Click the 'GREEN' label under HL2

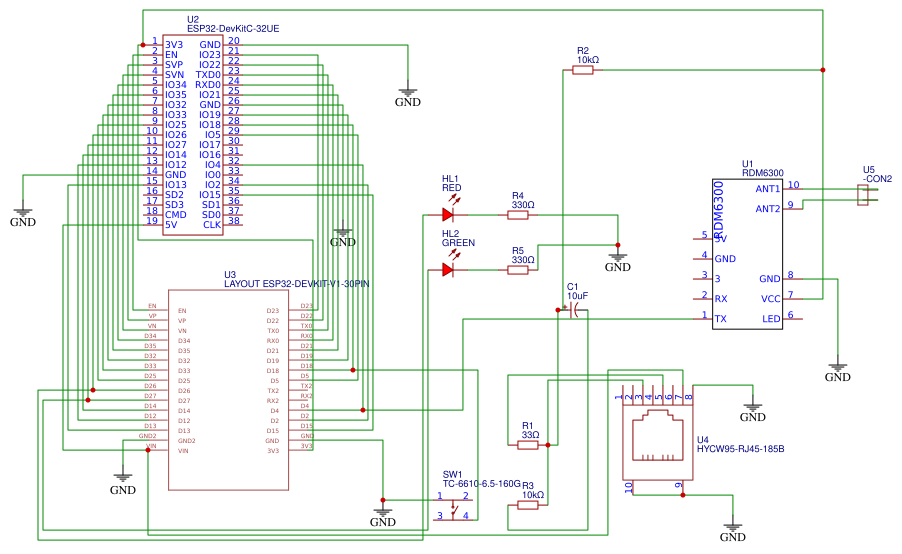[x=458, y=243]
